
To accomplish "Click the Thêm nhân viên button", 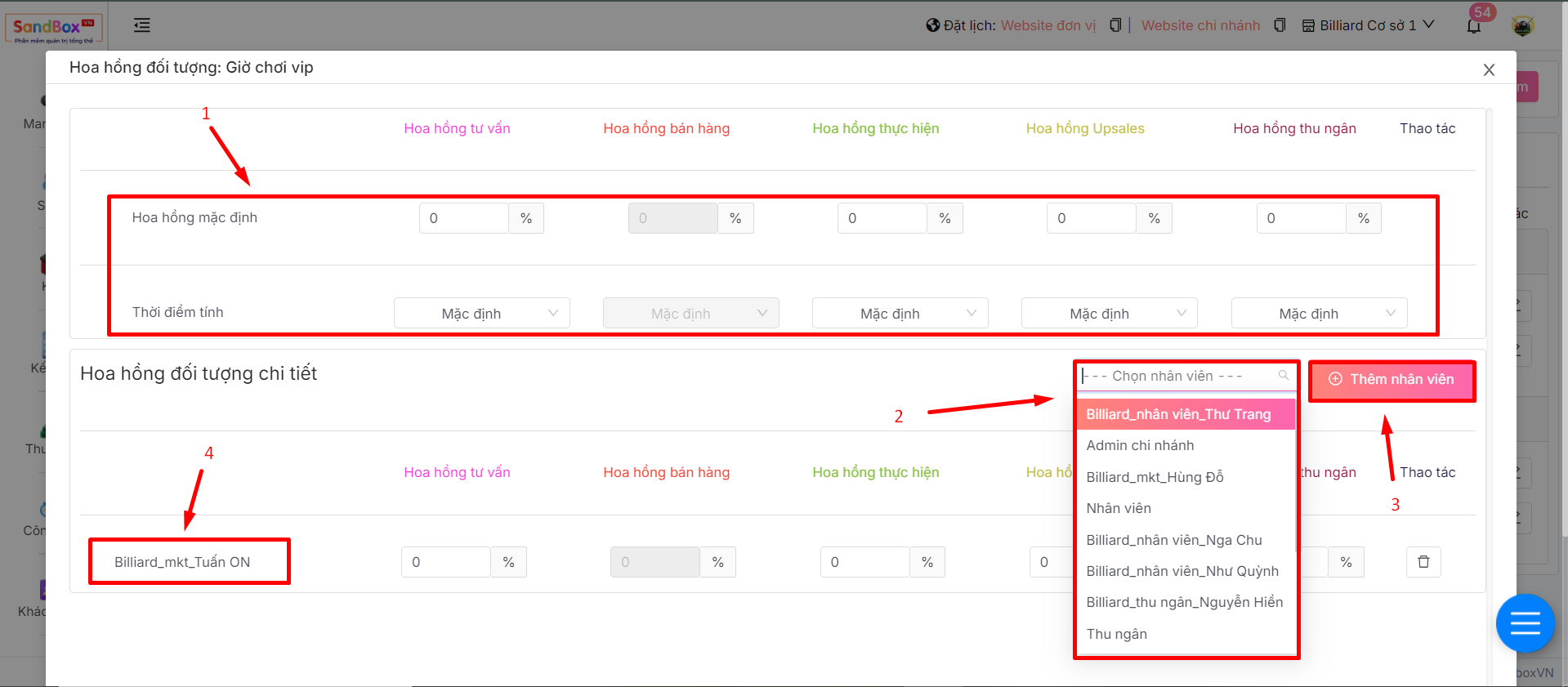I will [1392, 380].
